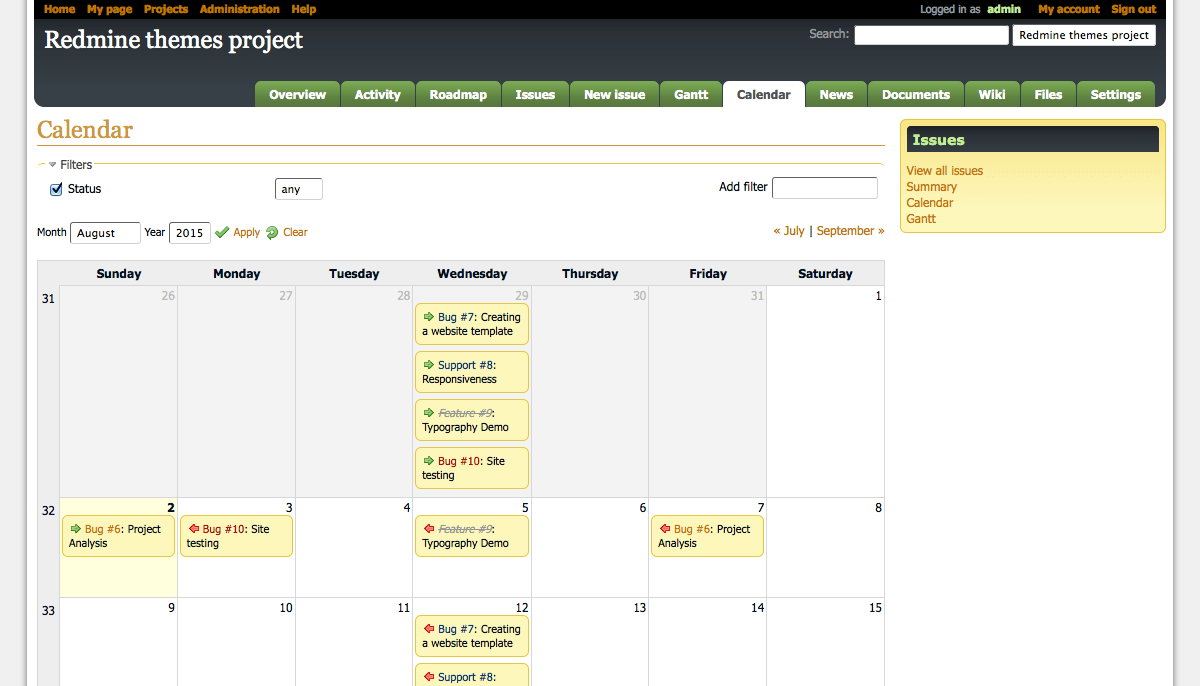Click the green arrow beside Support #8 on the 29th

[428, 365]
